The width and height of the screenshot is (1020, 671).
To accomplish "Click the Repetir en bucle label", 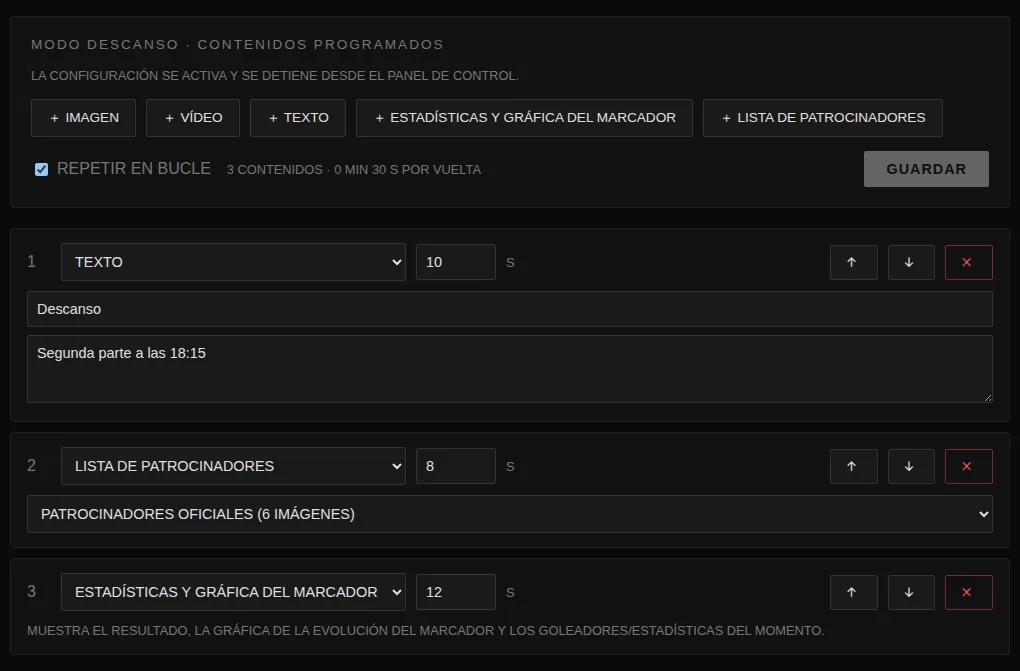I will click(x=133, y=169).
